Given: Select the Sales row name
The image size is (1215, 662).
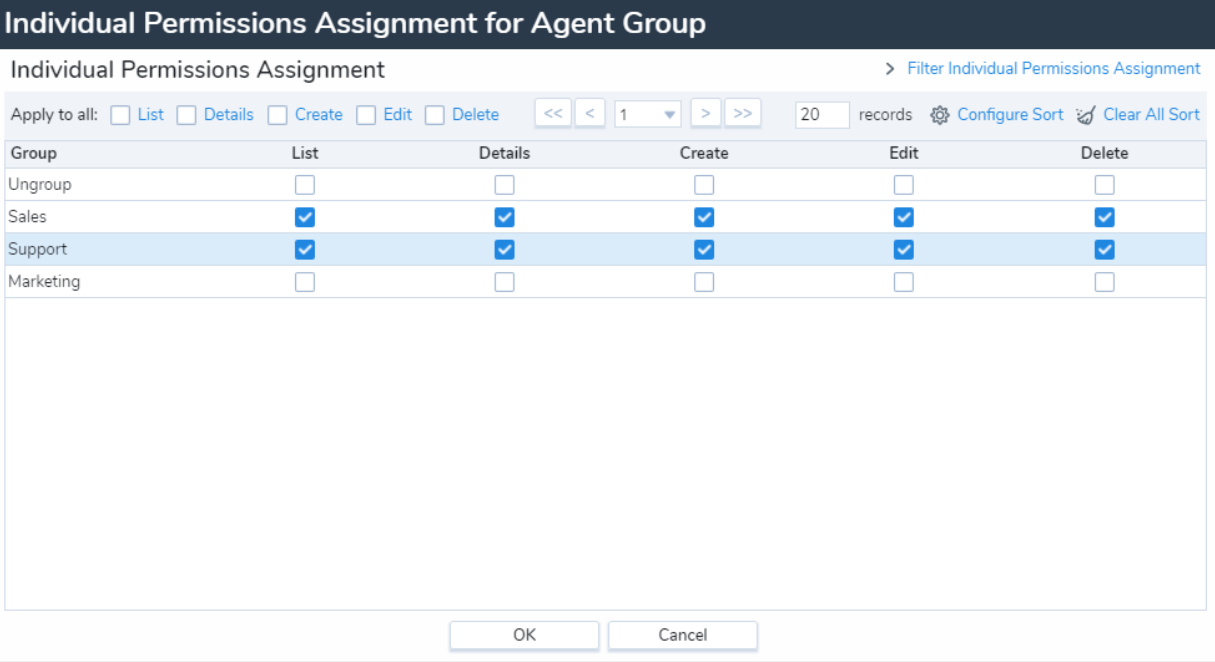Looking at the screenshot, I should tap(27, 217).
